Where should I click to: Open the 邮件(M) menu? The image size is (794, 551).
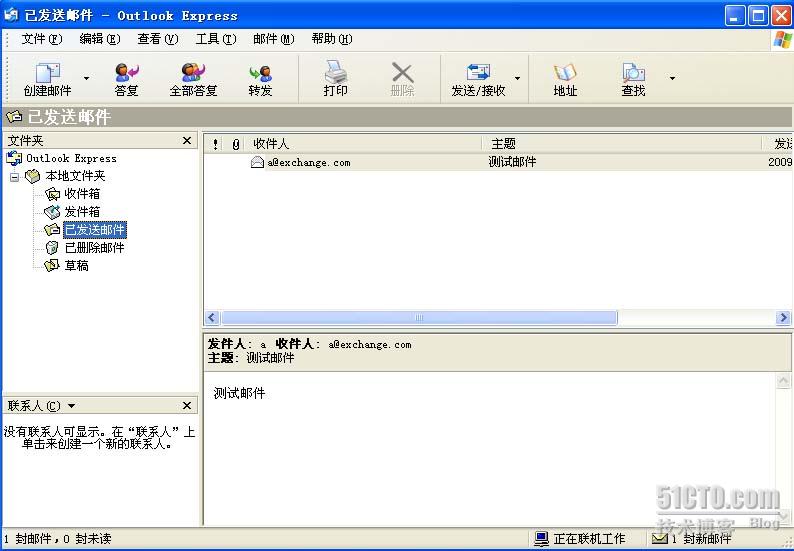point(273,39)
